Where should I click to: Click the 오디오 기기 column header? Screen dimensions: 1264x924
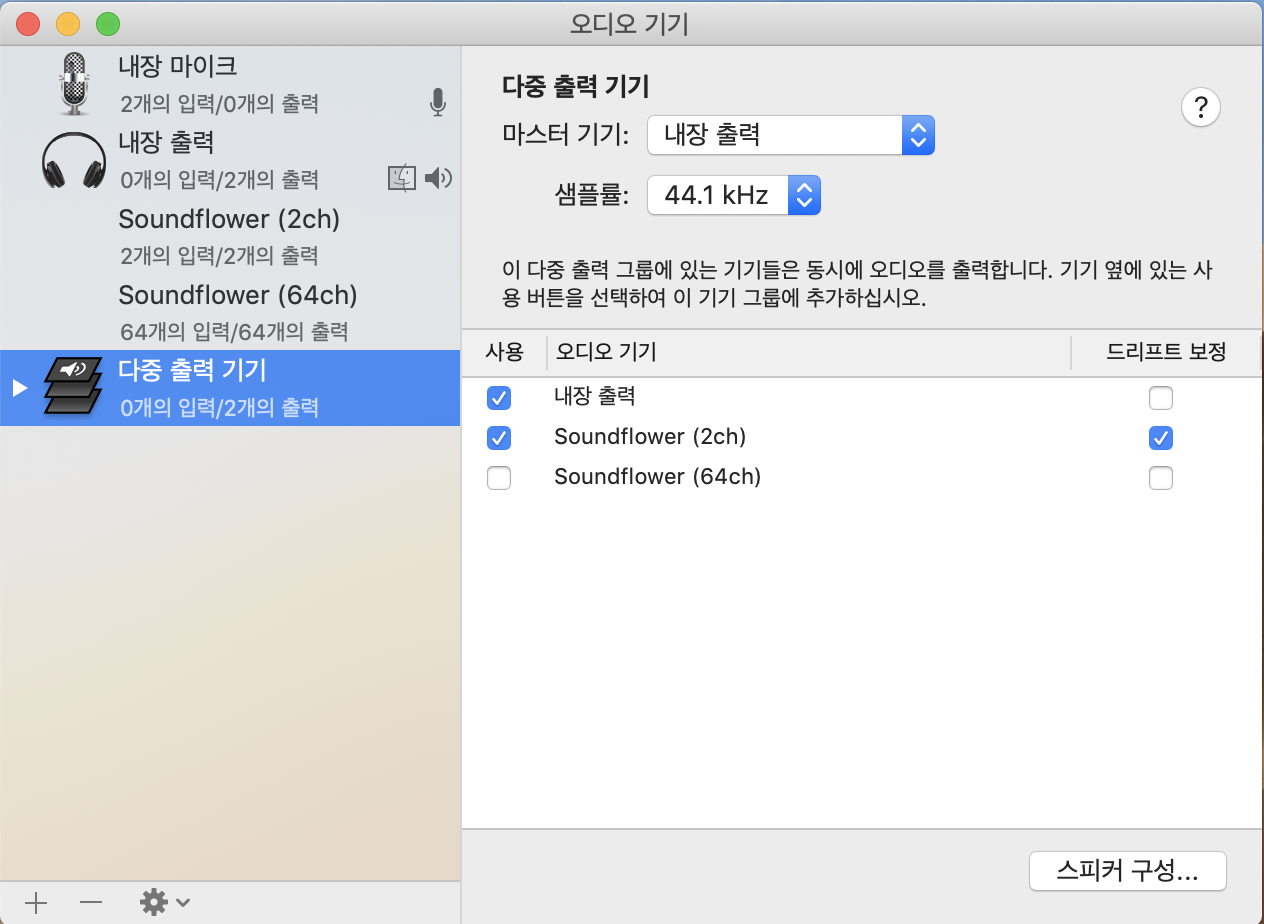(605, 352)
